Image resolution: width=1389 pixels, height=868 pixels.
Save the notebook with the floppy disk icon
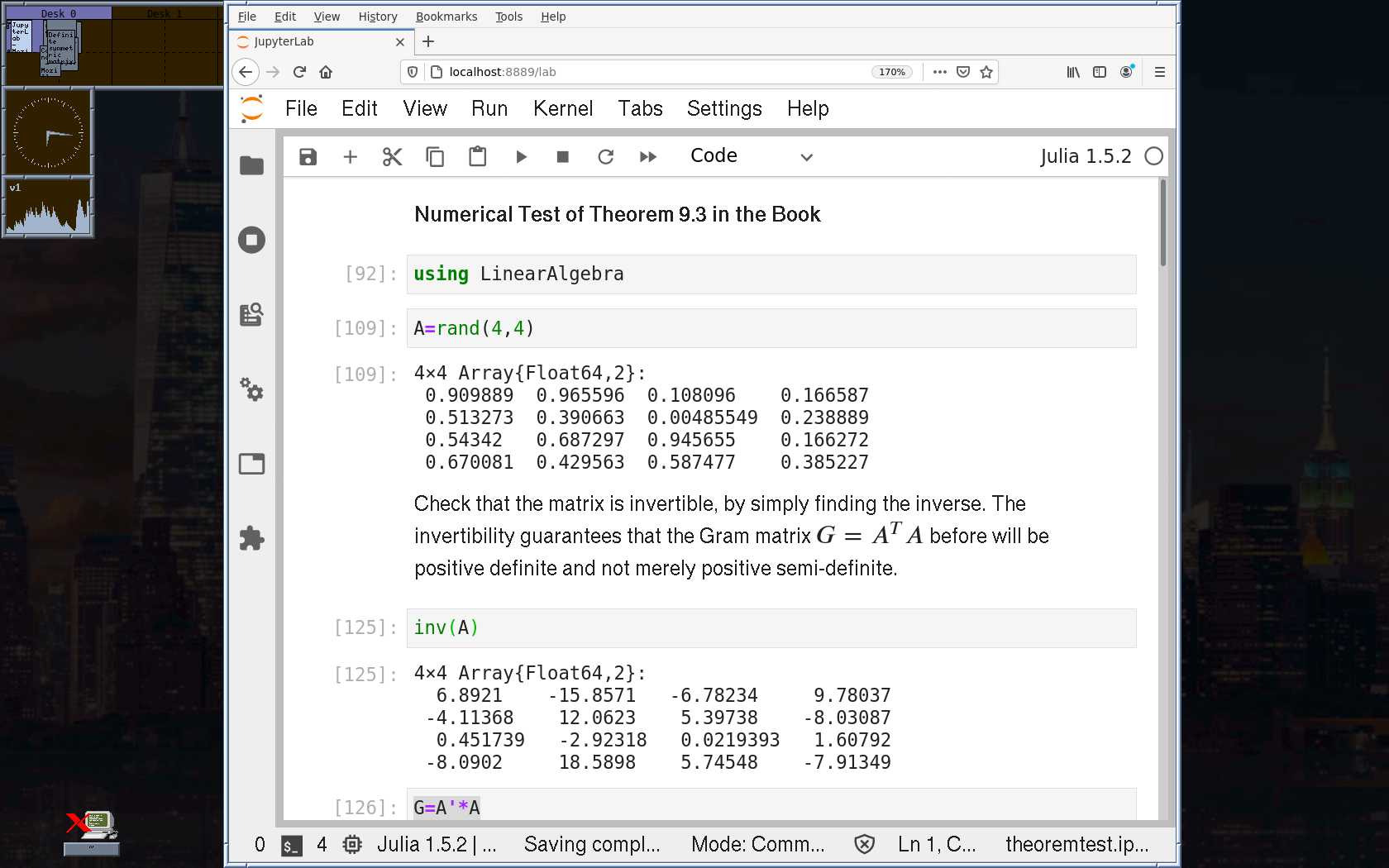308,157
